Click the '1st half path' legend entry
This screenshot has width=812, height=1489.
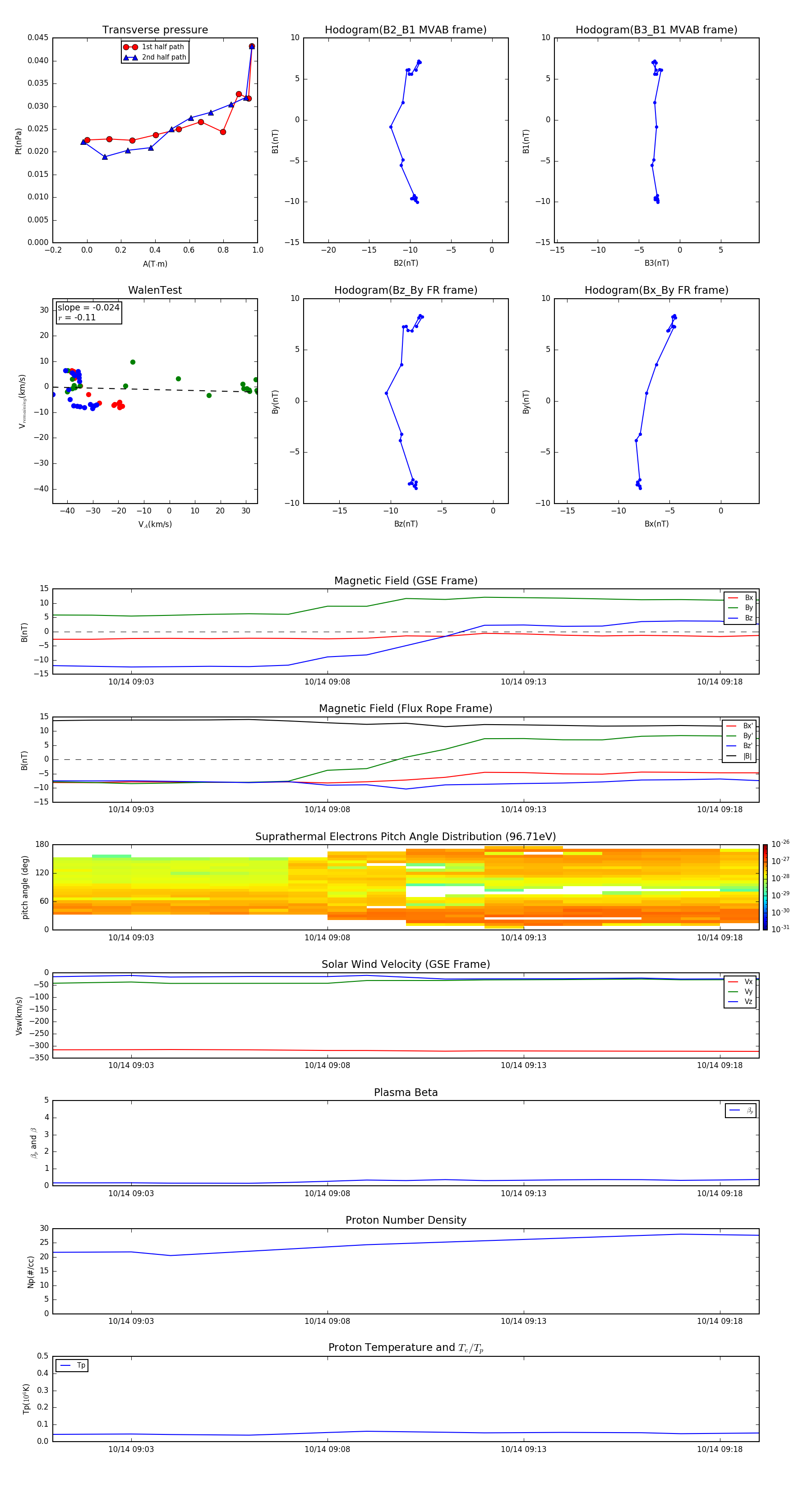154,47
